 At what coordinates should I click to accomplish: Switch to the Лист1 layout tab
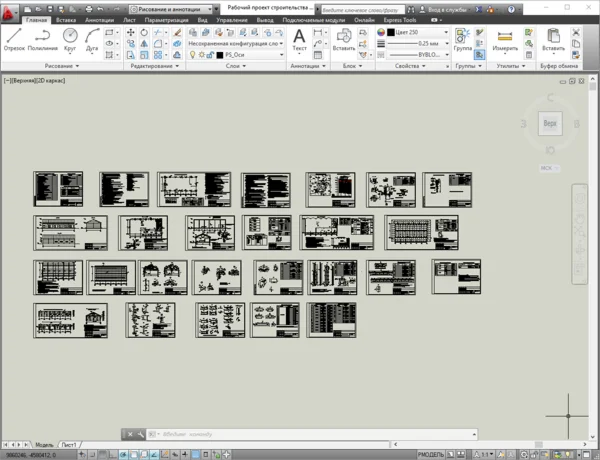pyautogui.click(x=70, y=444)
